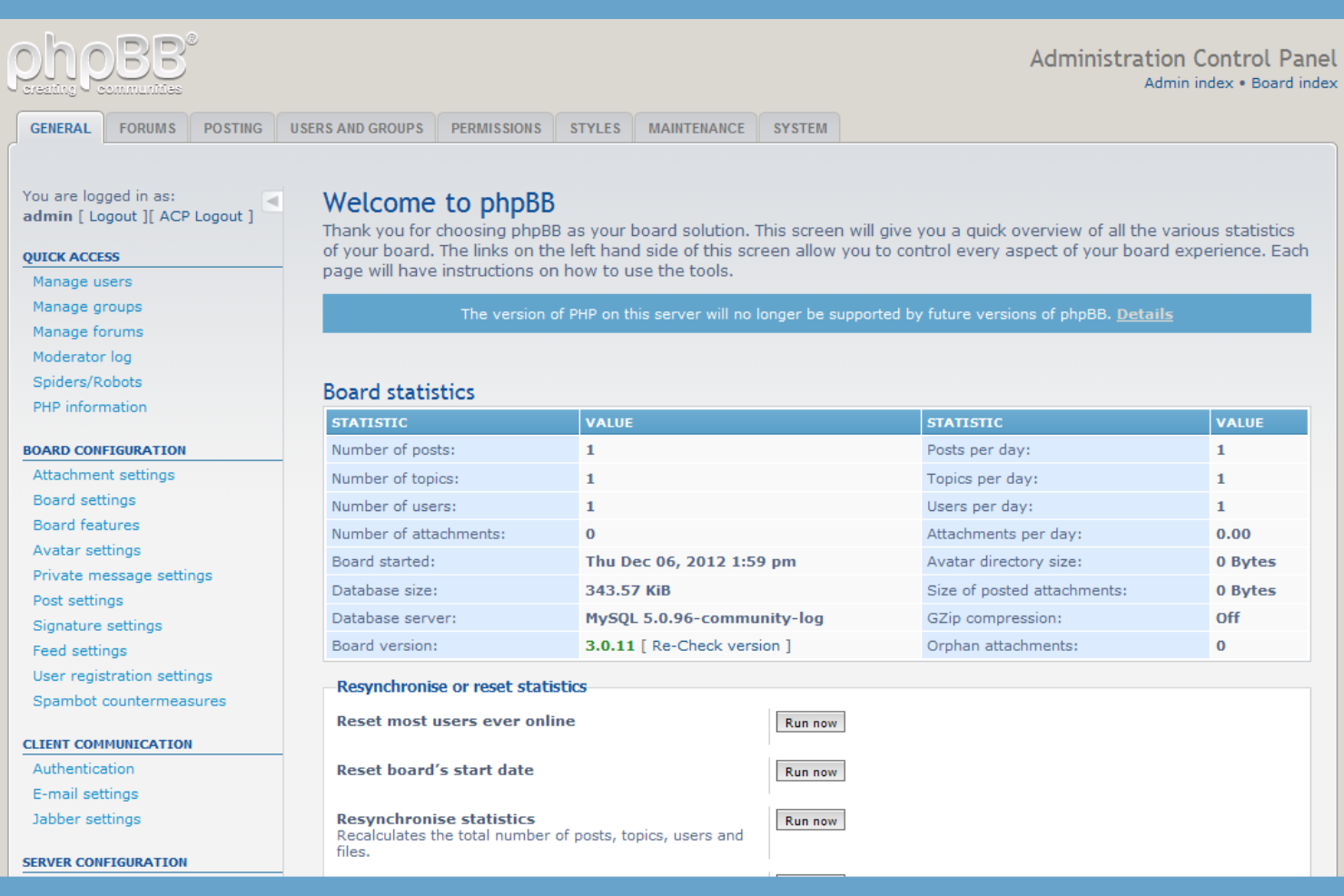Open Authentication settings

coord(84,769)
